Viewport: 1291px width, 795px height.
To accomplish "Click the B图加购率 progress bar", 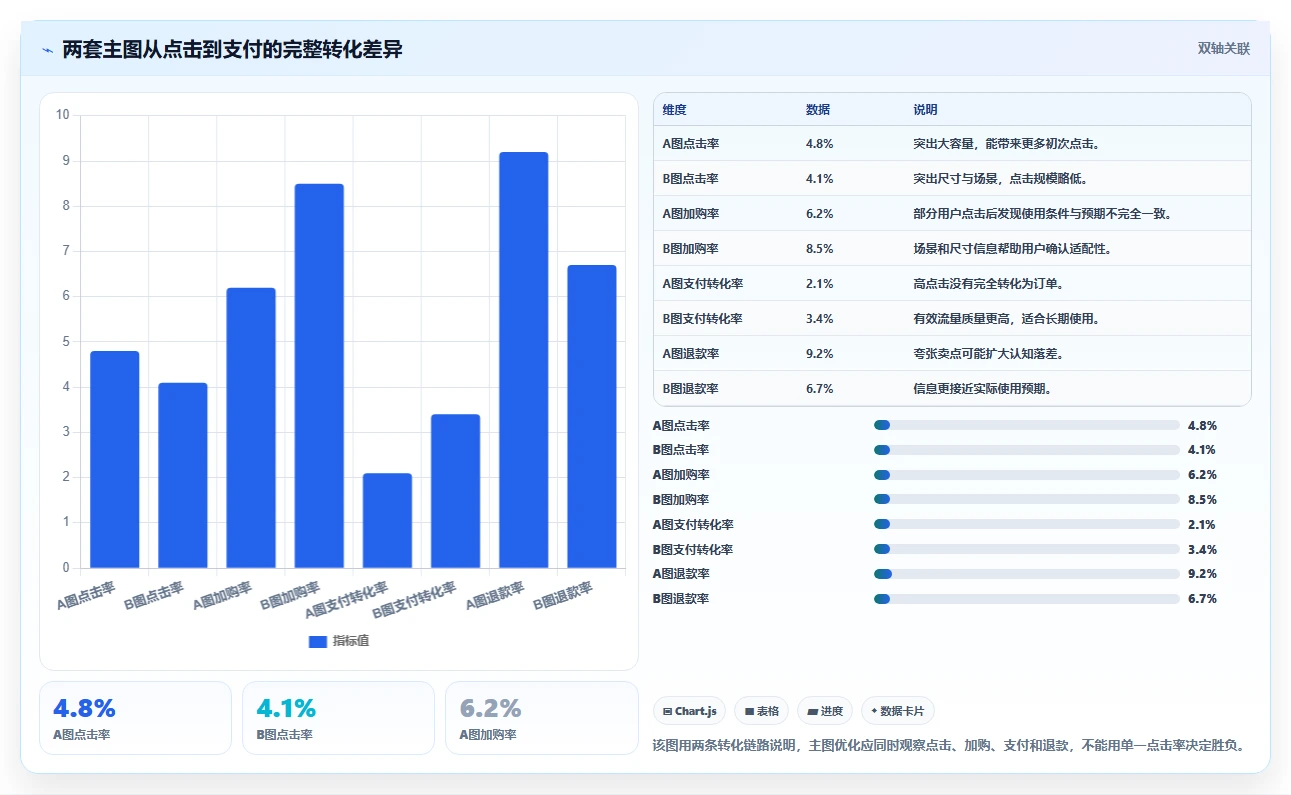I will point(1027,499).
